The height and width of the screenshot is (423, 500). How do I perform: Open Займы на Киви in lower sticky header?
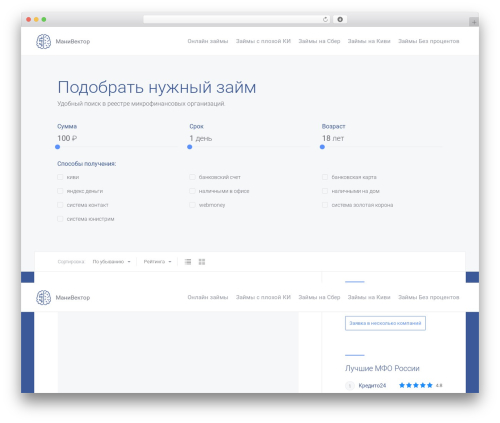369,297
